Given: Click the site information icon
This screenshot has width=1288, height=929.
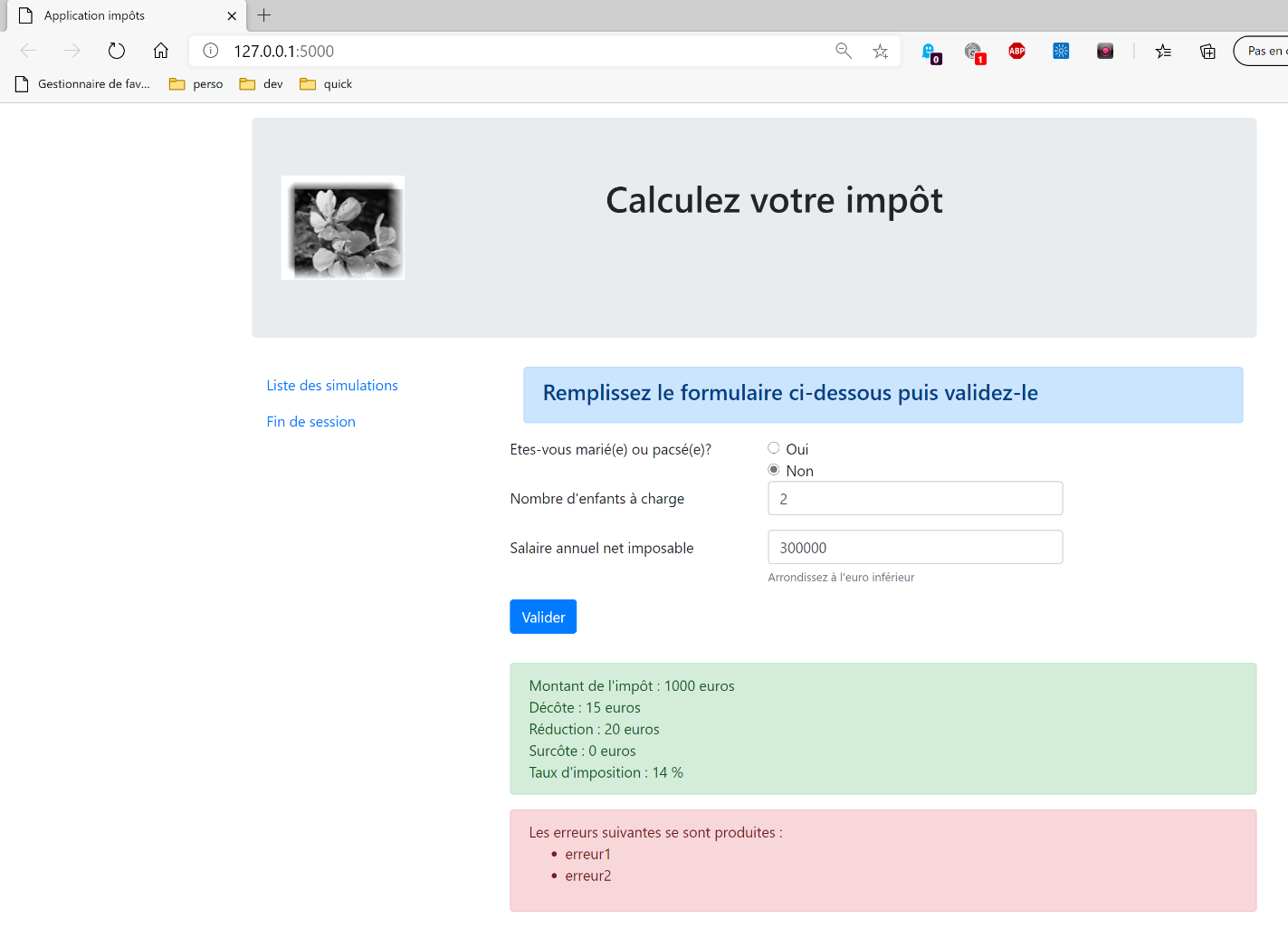Looking at the screenshot, I should pos(211,51).
